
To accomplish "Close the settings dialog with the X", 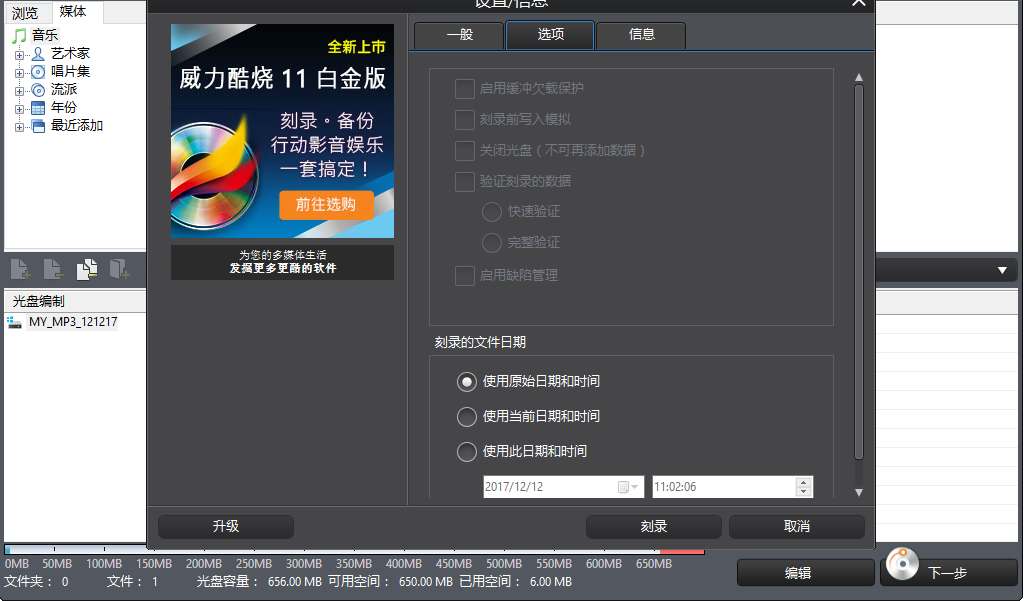I will (x=859, y=3).
